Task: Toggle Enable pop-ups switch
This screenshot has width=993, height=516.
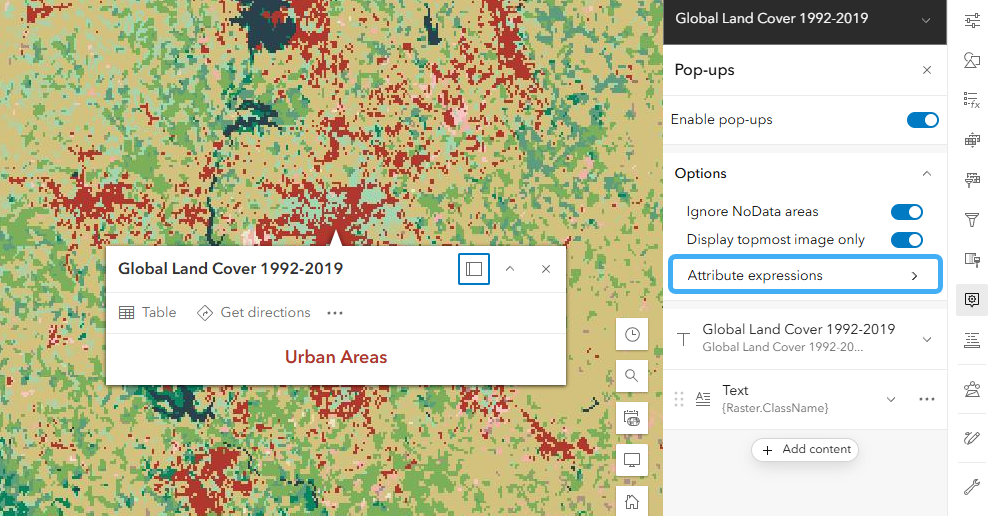Action: click(923, 120)
